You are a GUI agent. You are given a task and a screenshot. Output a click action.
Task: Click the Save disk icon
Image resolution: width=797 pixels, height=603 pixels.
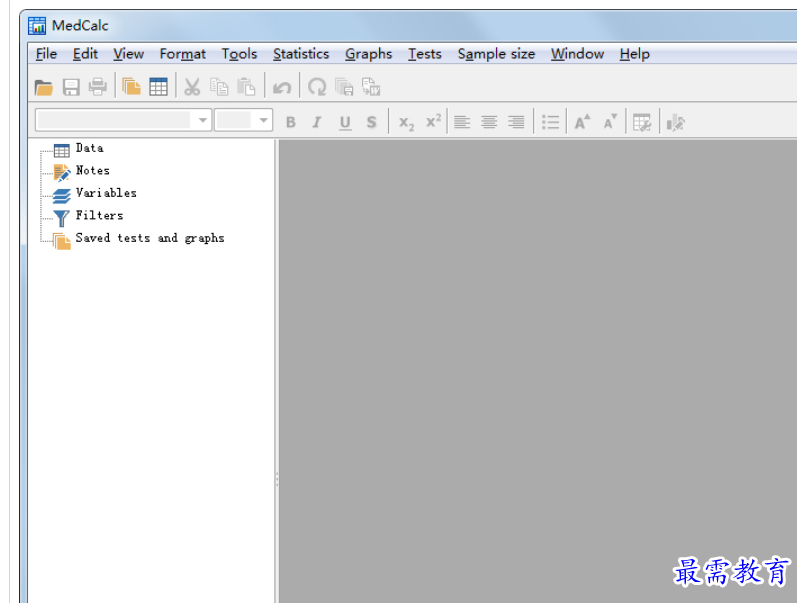click(71, 87)
